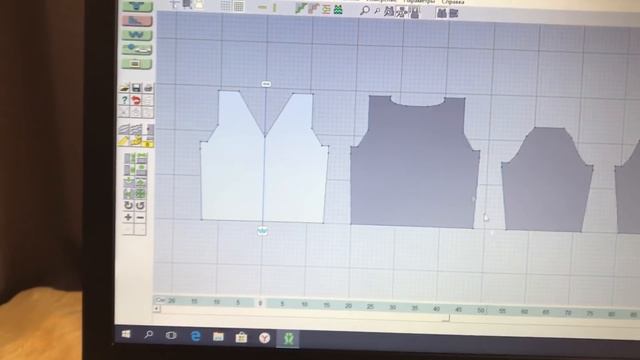Click the top handle above the cardigan front
This screenshot has width=640, height=360.
266,84
